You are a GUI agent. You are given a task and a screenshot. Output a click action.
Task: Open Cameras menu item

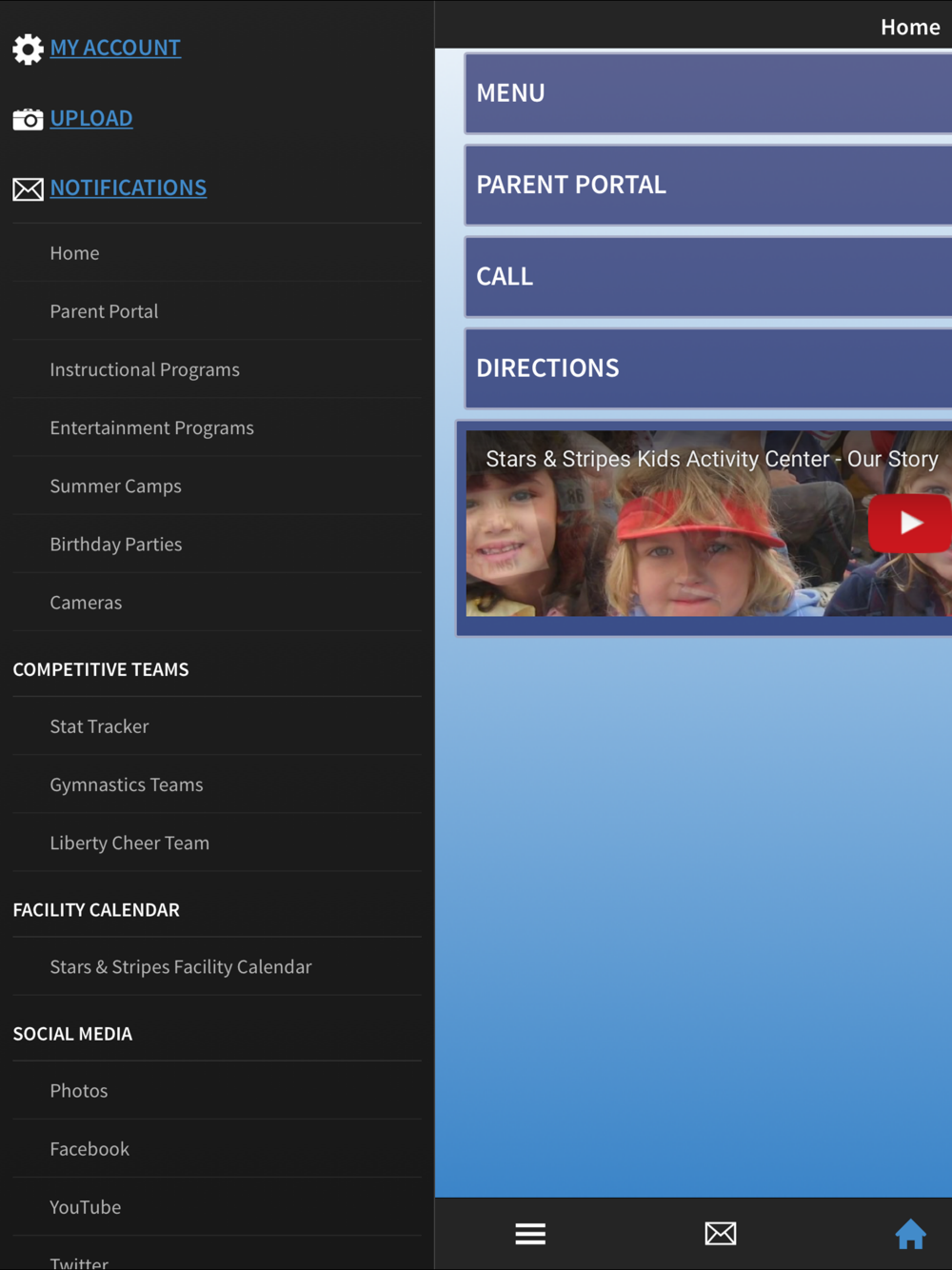point(217,602)
